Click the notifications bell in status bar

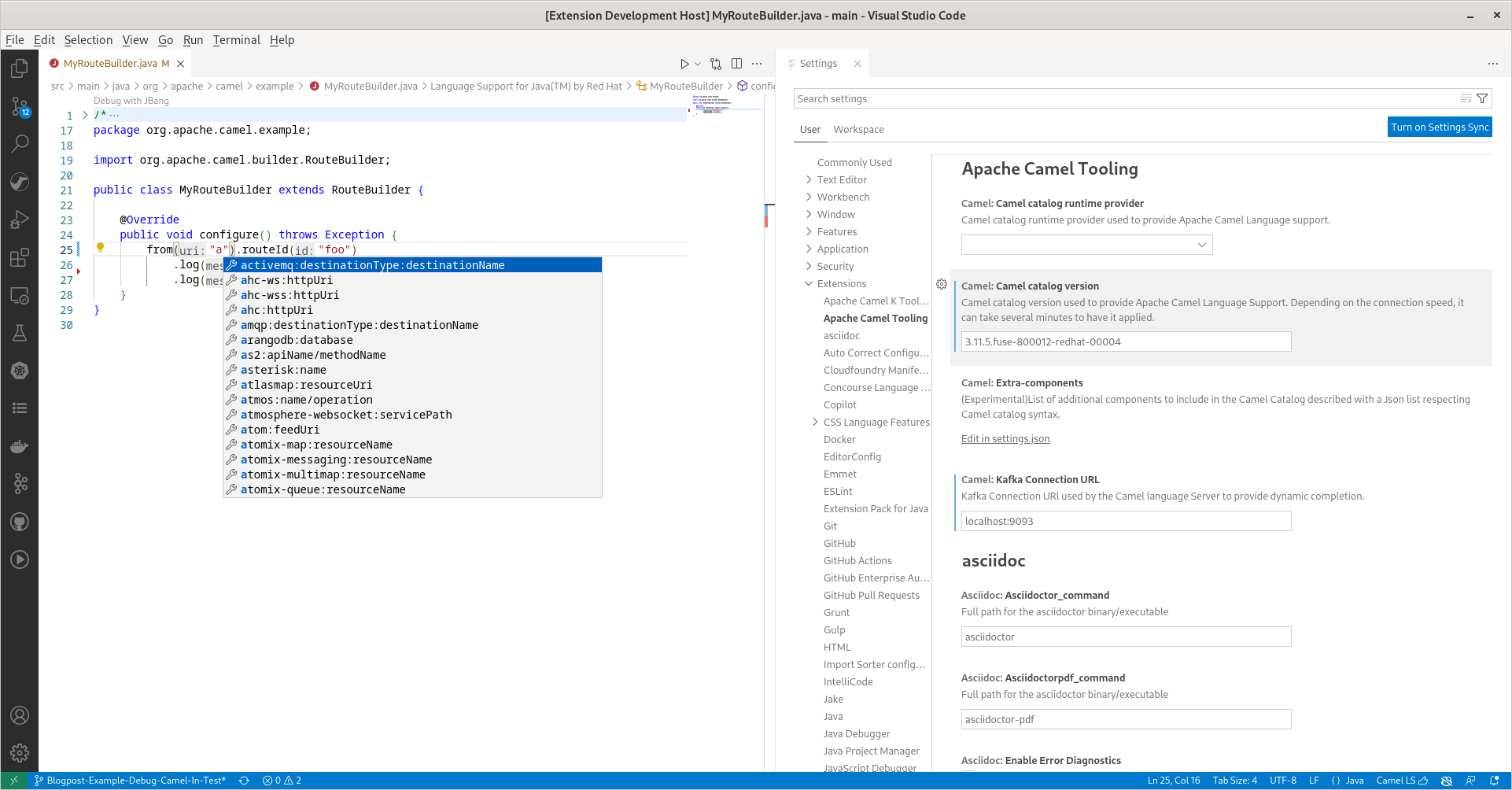1494,781
